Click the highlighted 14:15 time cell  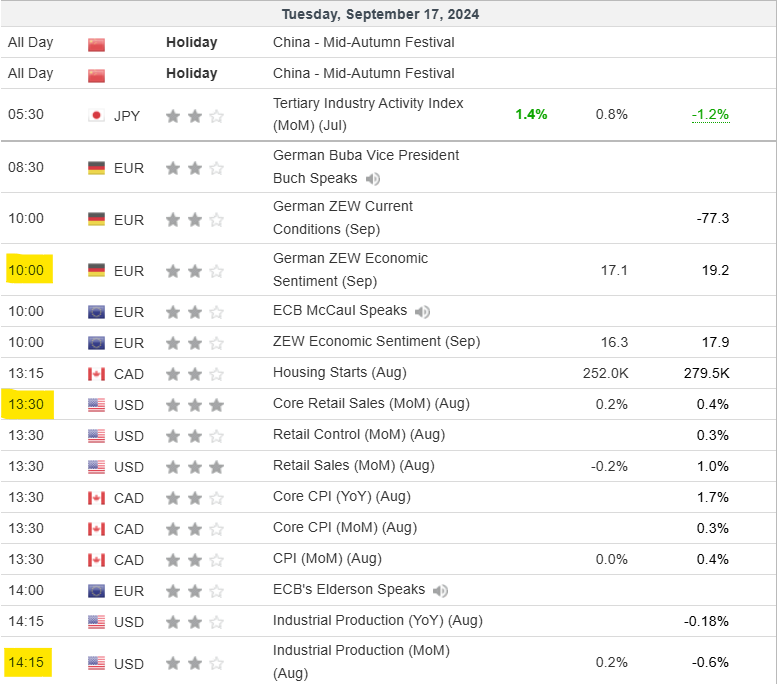point(26,663)
